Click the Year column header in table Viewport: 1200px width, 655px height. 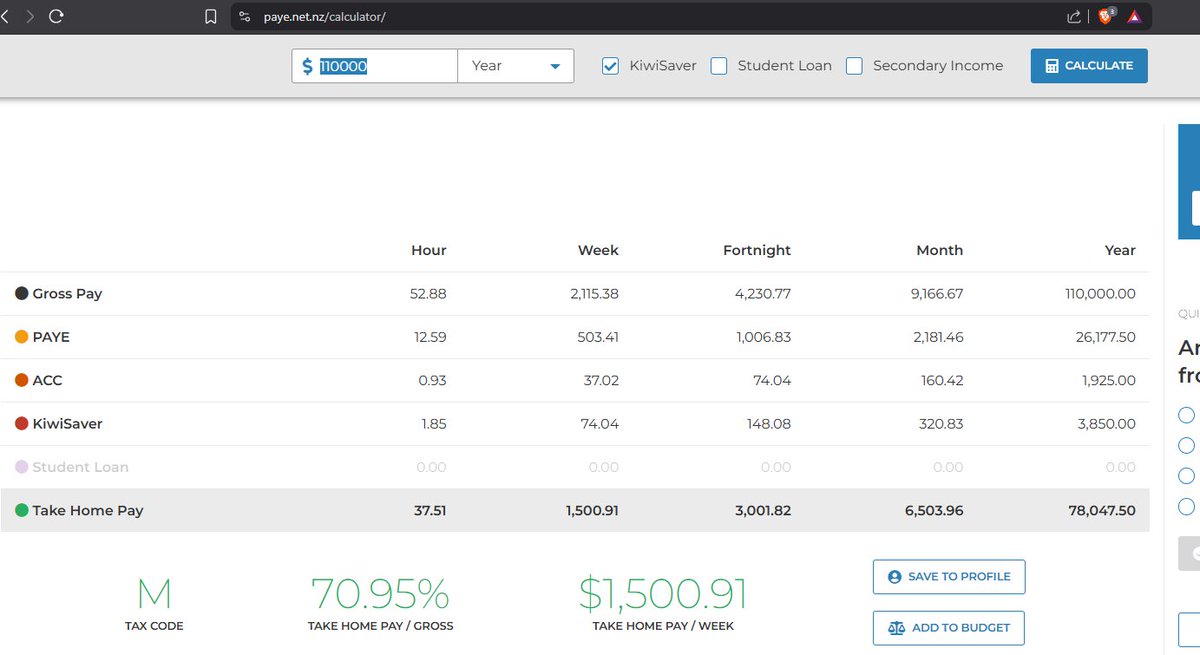coord(1120,250)
